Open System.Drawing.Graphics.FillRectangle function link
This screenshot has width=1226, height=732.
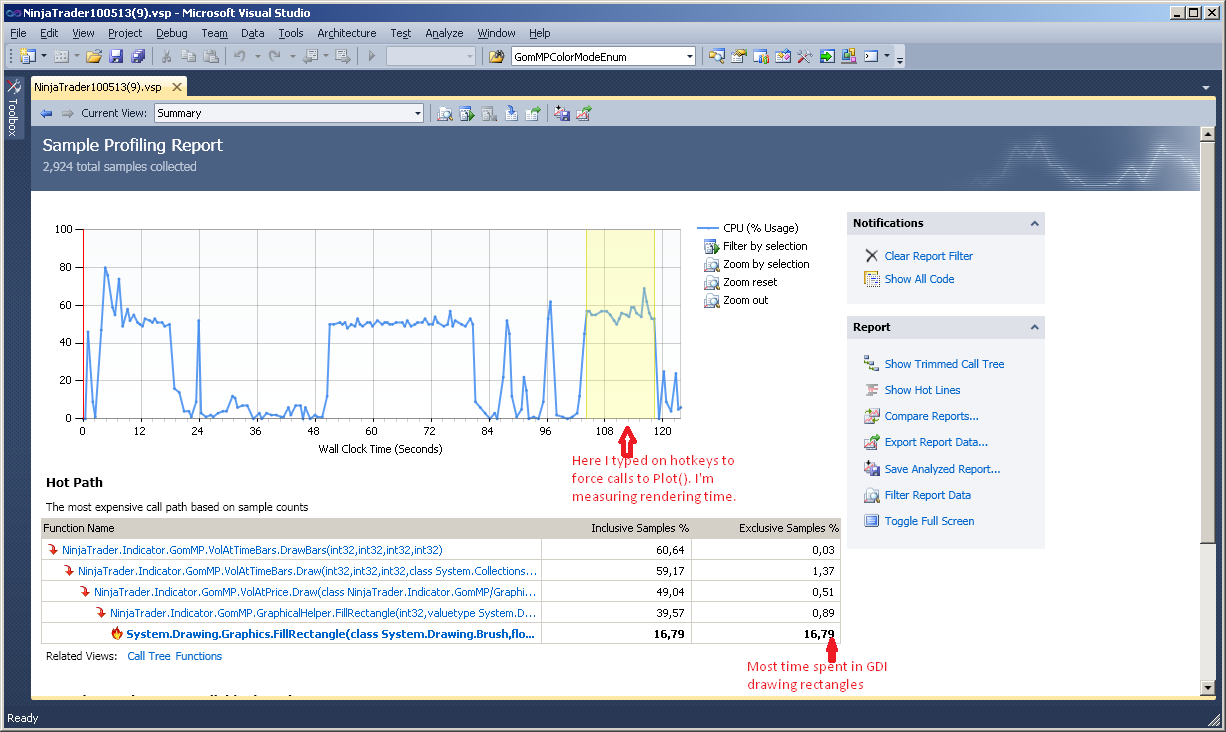330,634
